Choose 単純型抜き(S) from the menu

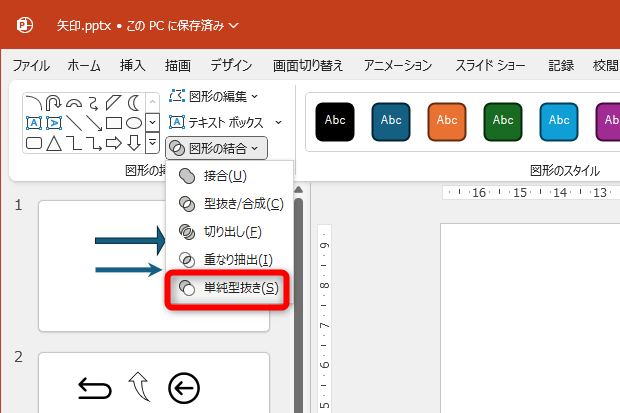tap(227, 288)
